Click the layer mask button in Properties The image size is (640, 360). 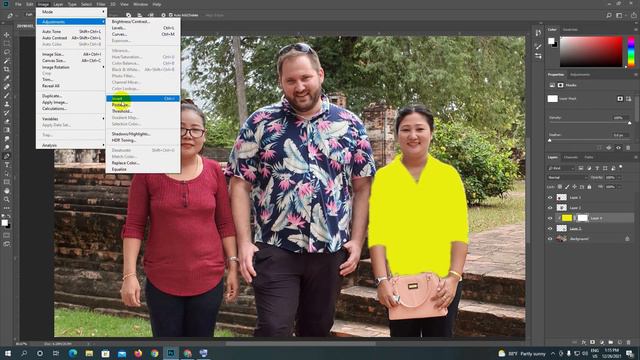click(x=620, y=99)
